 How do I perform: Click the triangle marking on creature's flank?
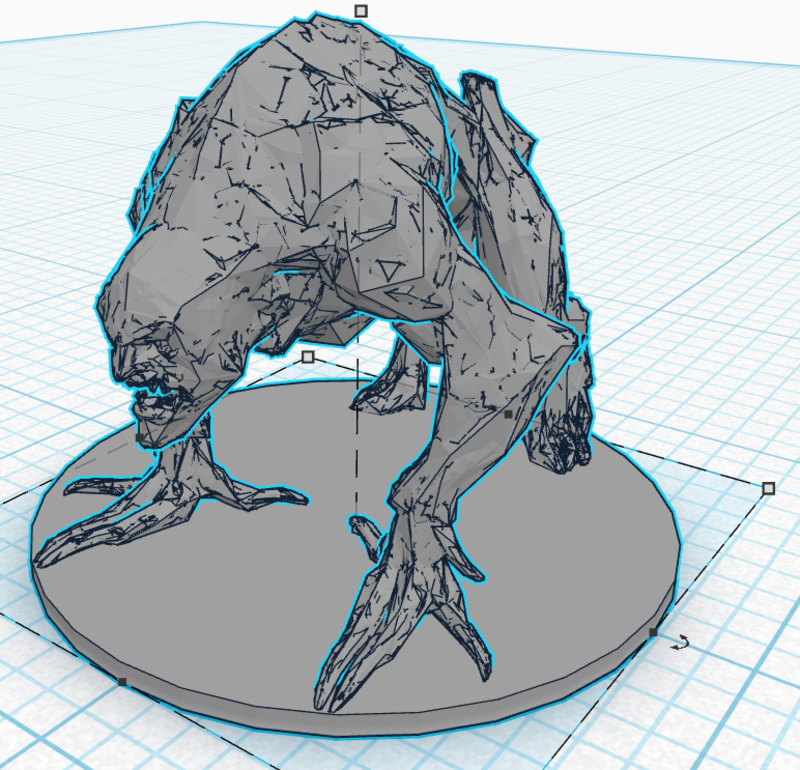tap(387, 270)
